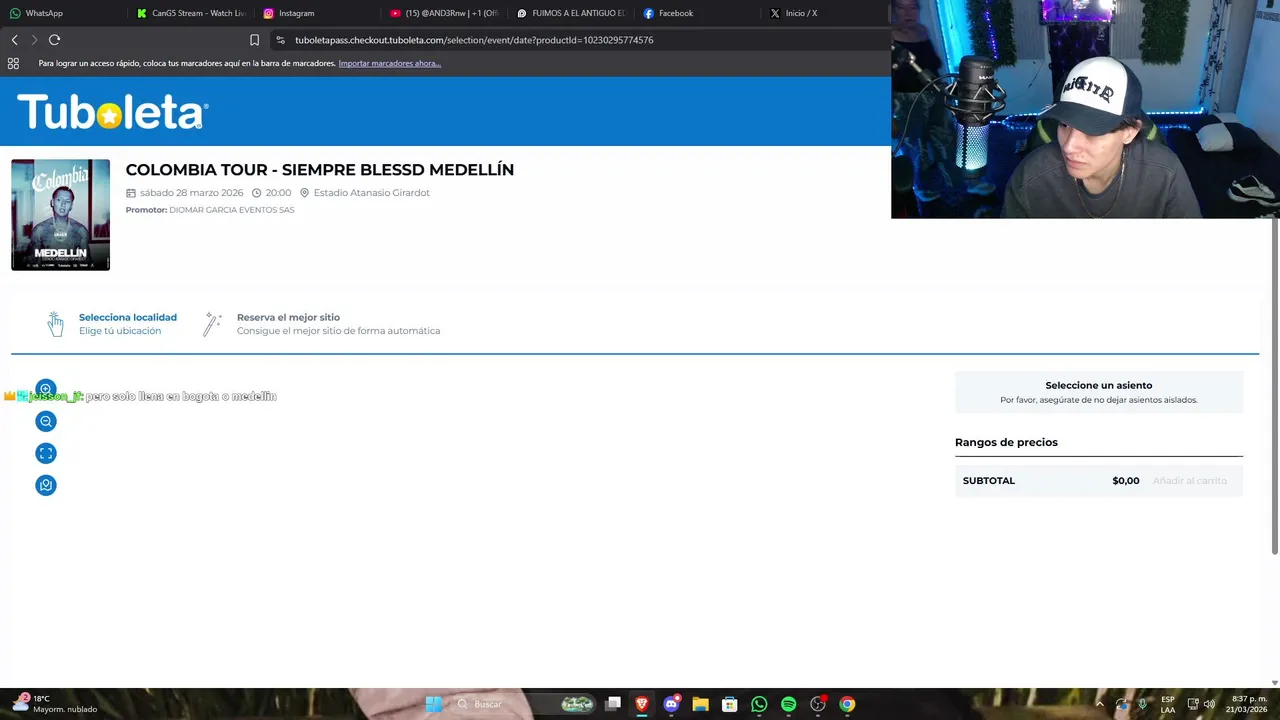Select 'Reserva el mejor sitio' option

pos(321,324)
